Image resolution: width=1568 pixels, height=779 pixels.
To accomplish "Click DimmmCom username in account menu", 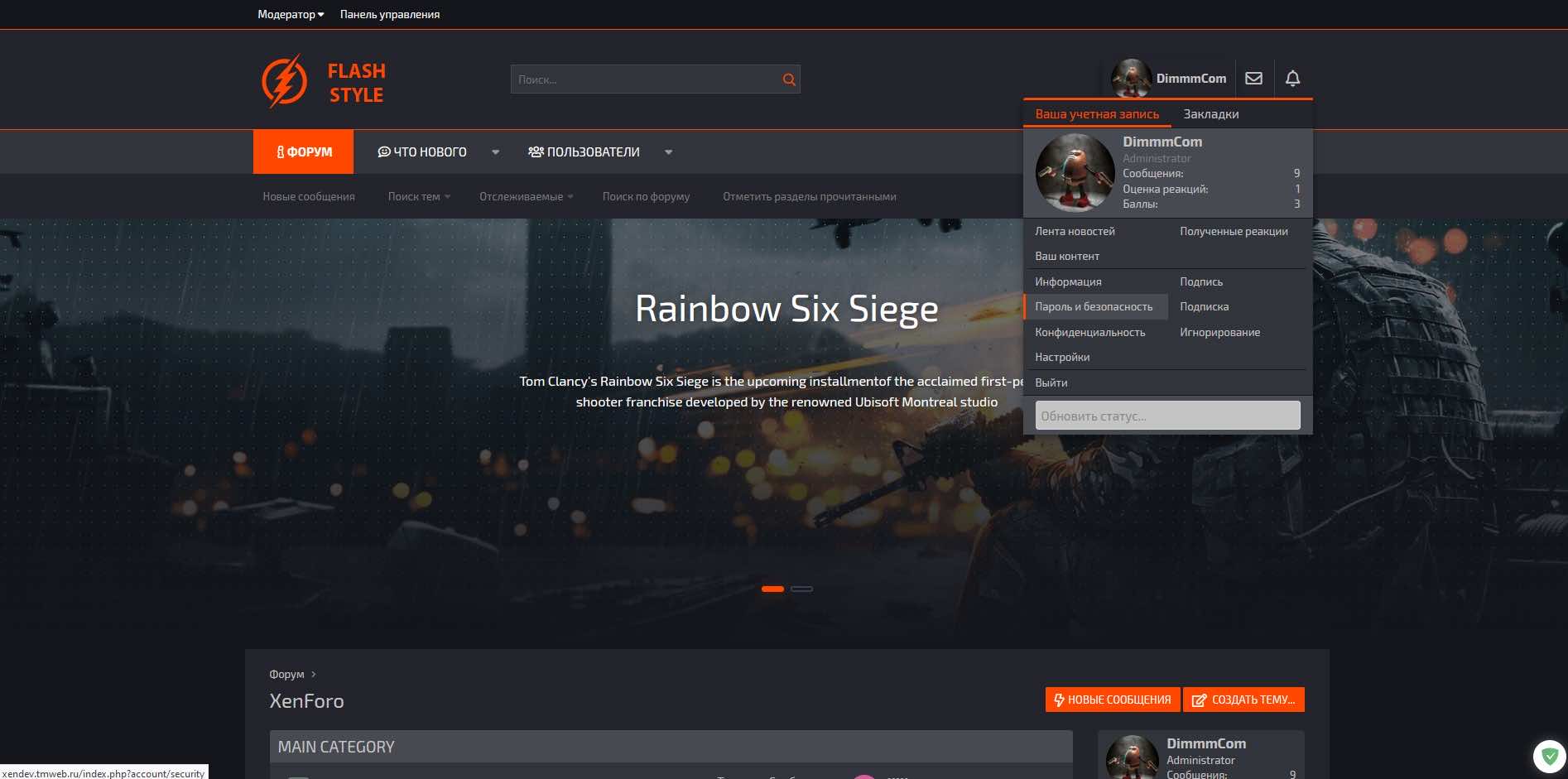I will click(1162, 142).
